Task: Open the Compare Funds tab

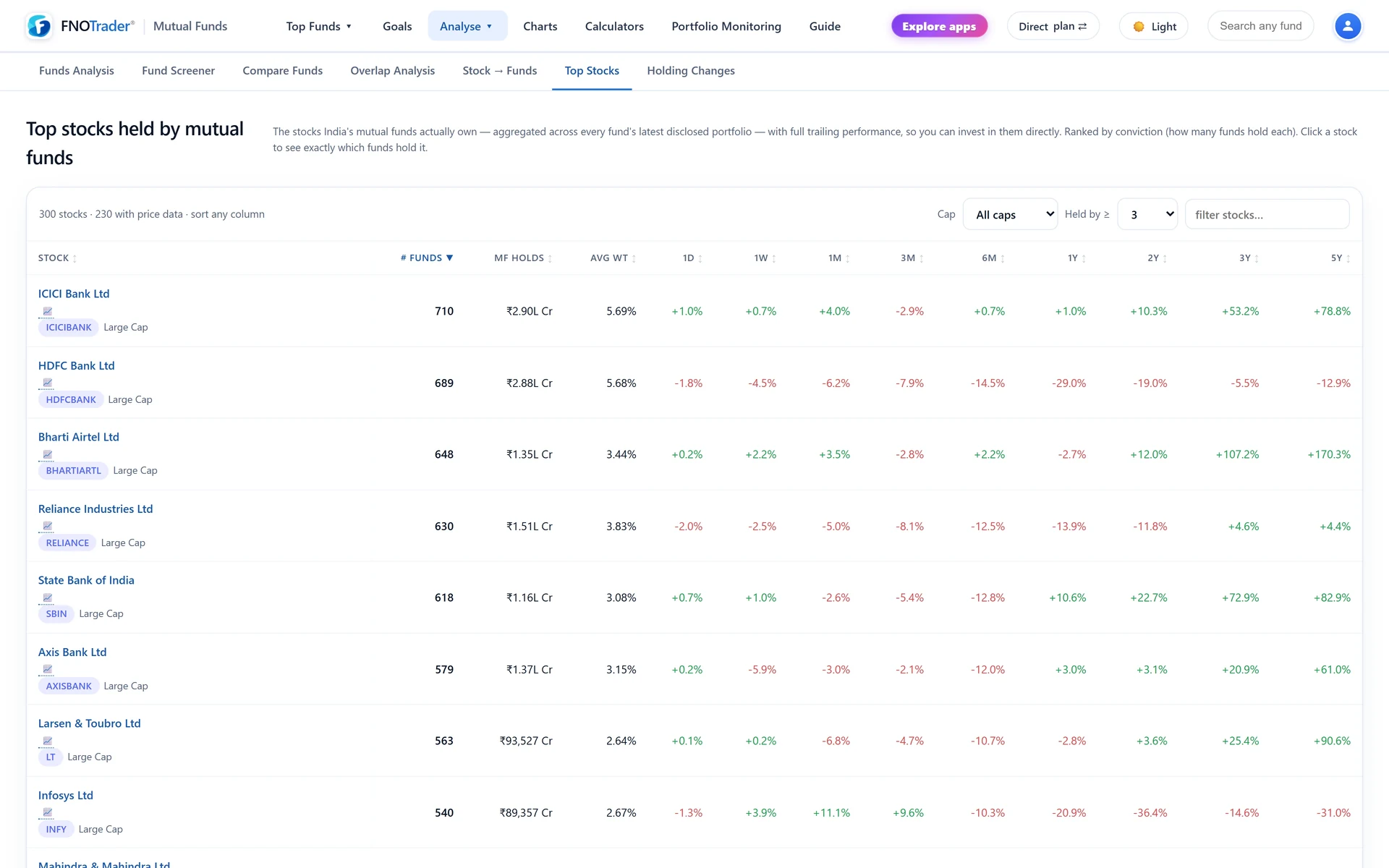Action: click(283, 71)
